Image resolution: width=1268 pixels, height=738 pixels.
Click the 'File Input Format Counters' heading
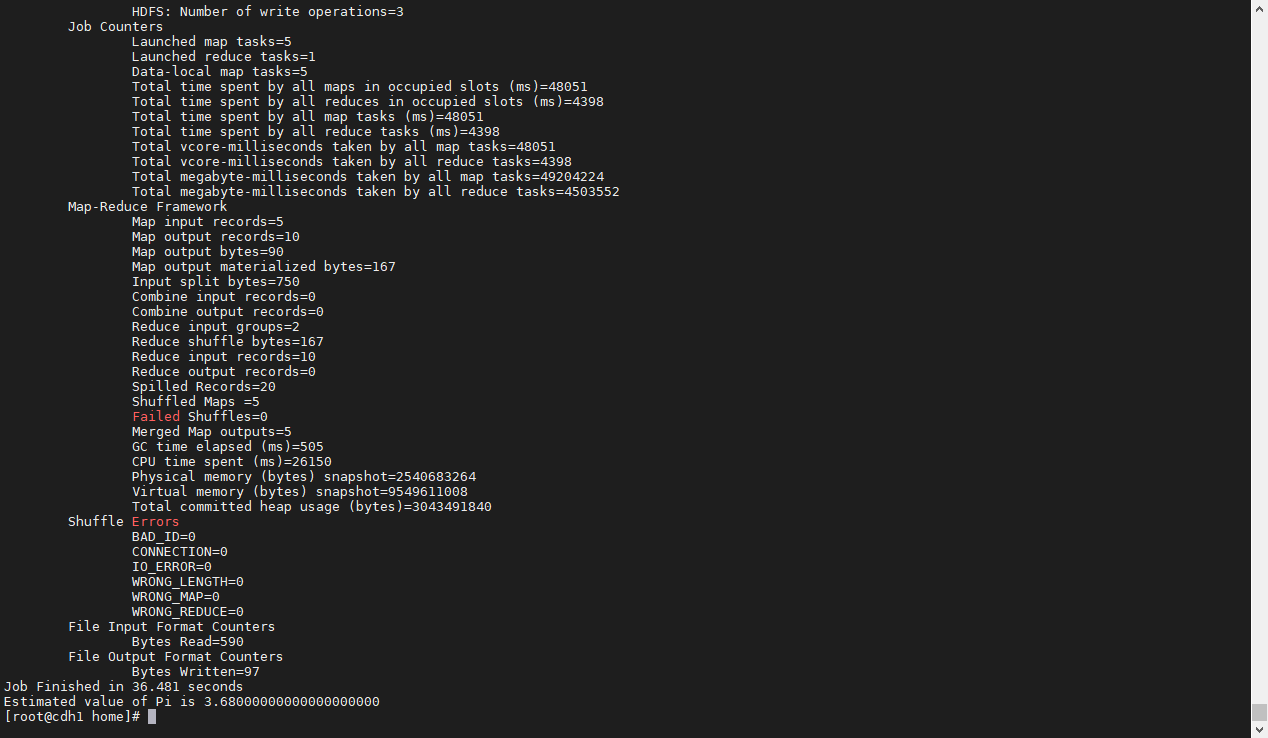pyautogui.click(x=172, y=627)
